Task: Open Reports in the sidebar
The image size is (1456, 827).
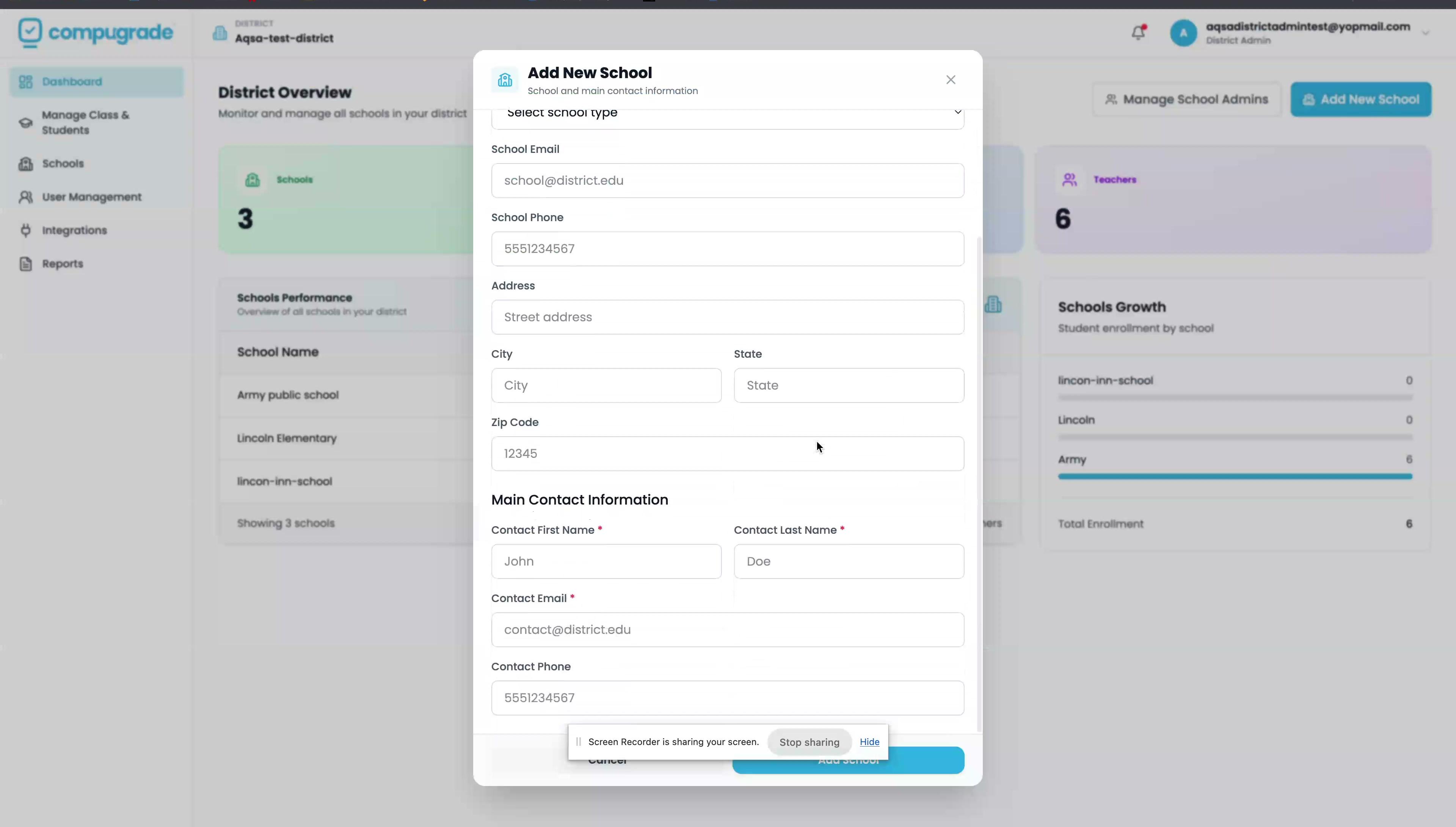Action: pyautogui.click(x=97, y=264)
